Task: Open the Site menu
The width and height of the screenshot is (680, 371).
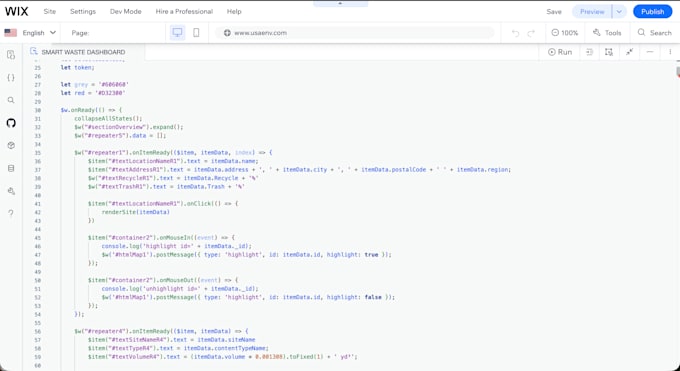Action: coord(50,12)
